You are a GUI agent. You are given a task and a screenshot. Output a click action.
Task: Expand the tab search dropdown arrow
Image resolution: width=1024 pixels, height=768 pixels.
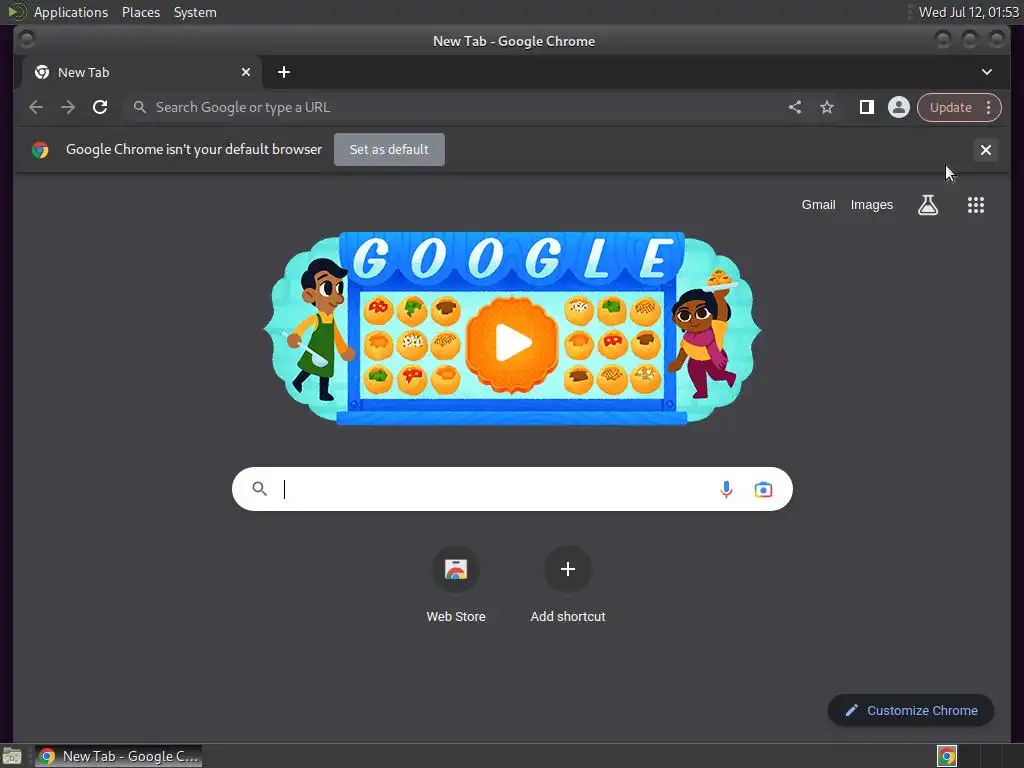click(x=987, y=72)
